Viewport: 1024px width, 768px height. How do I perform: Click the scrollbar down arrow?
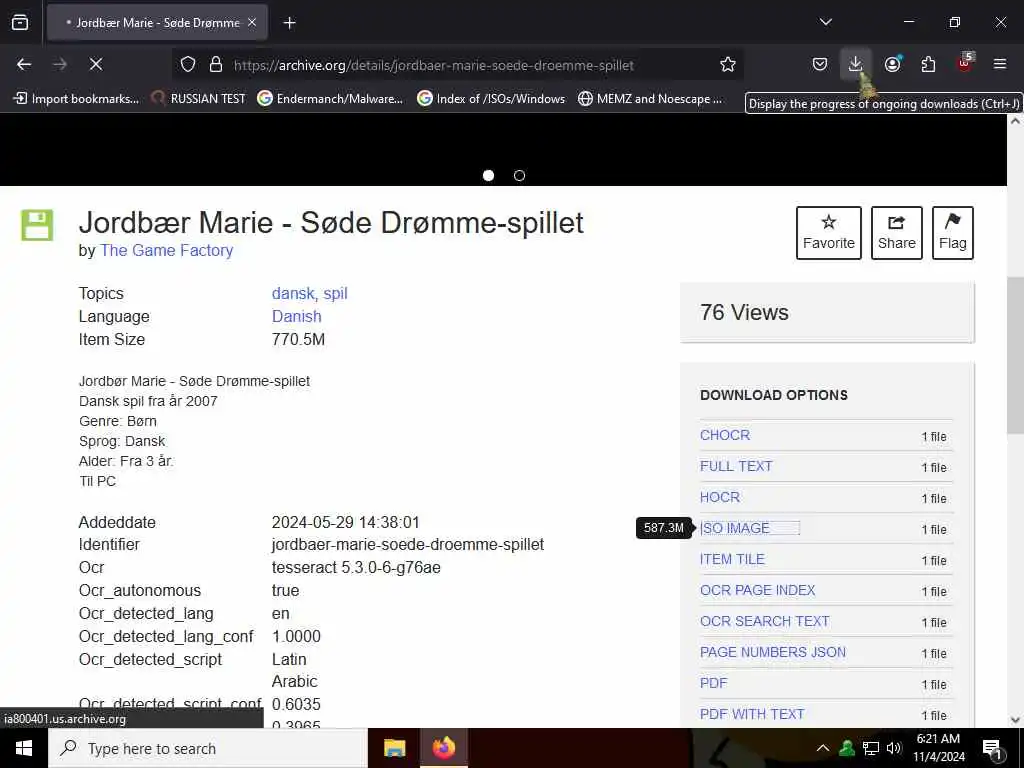1015,720
